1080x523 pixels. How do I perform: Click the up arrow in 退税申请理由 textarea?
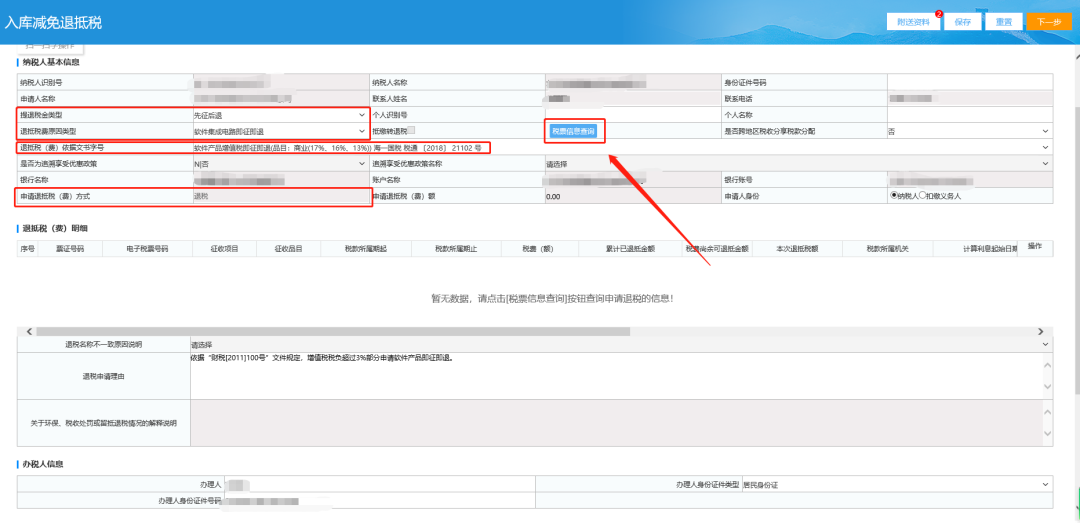tap(1048, 365)
